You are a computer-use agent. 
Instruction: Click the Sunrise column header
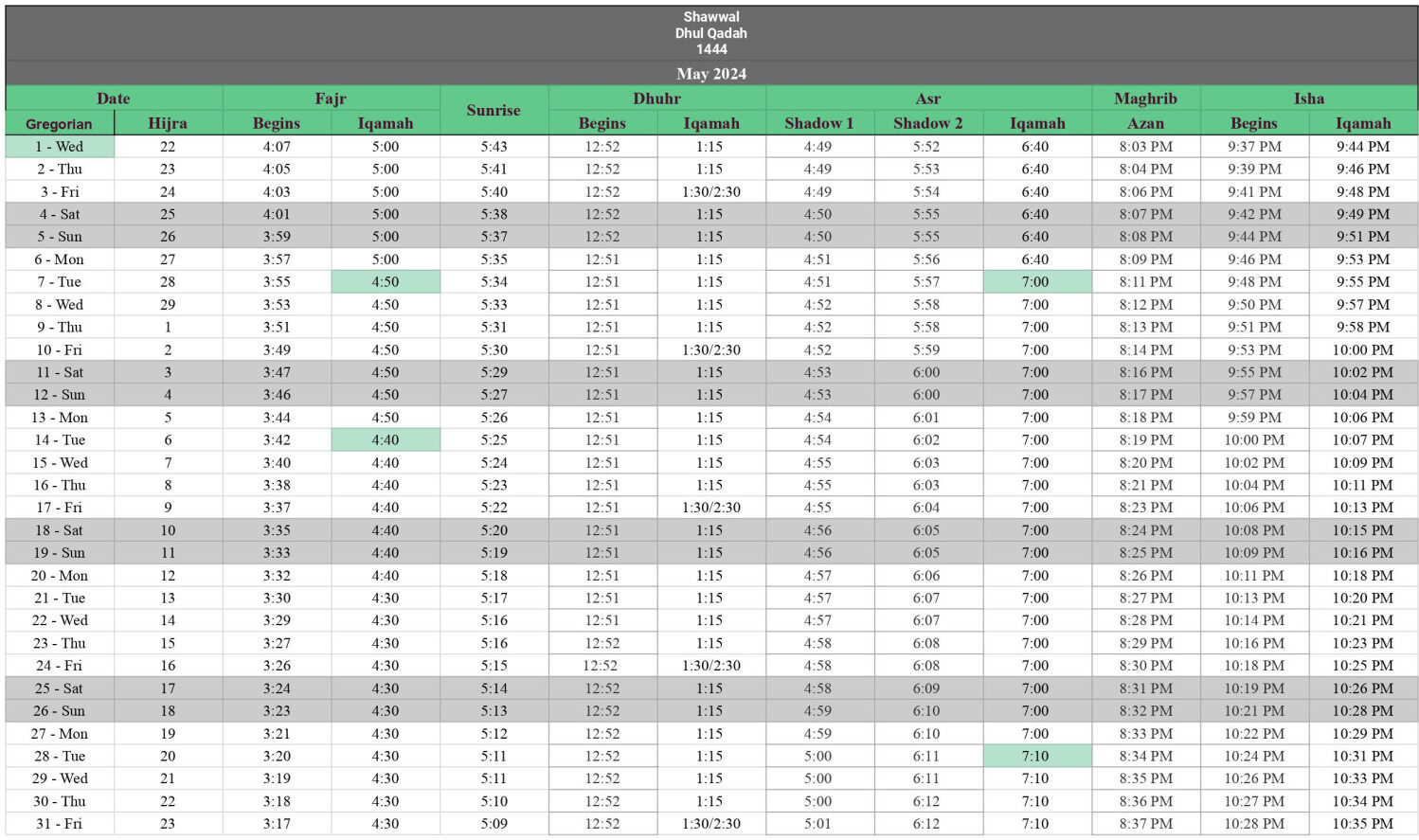pos(494,111)
